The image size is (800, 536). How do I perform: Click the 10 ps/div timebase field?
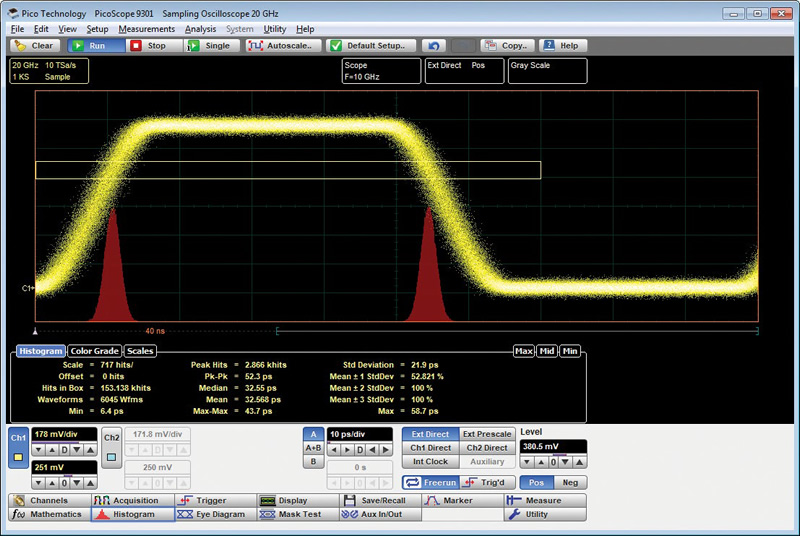coord(360,435)
